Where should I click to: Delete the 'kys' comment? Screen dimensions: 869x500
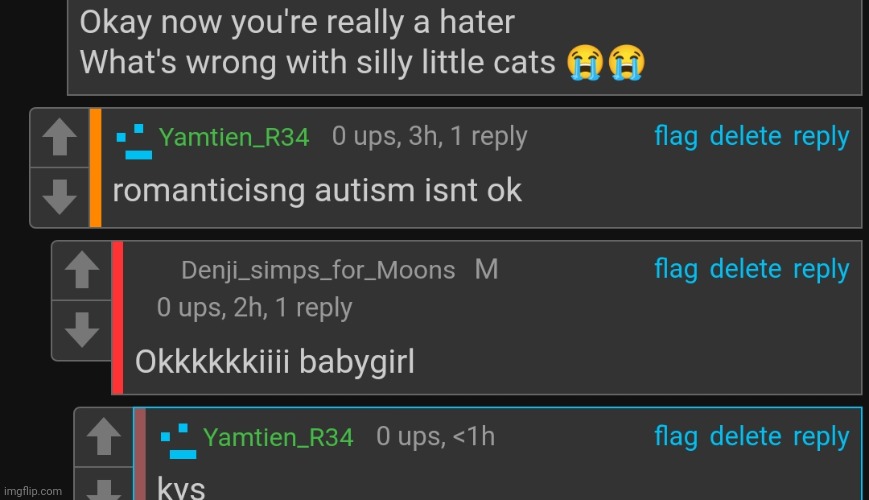click(x=745, y=437)
